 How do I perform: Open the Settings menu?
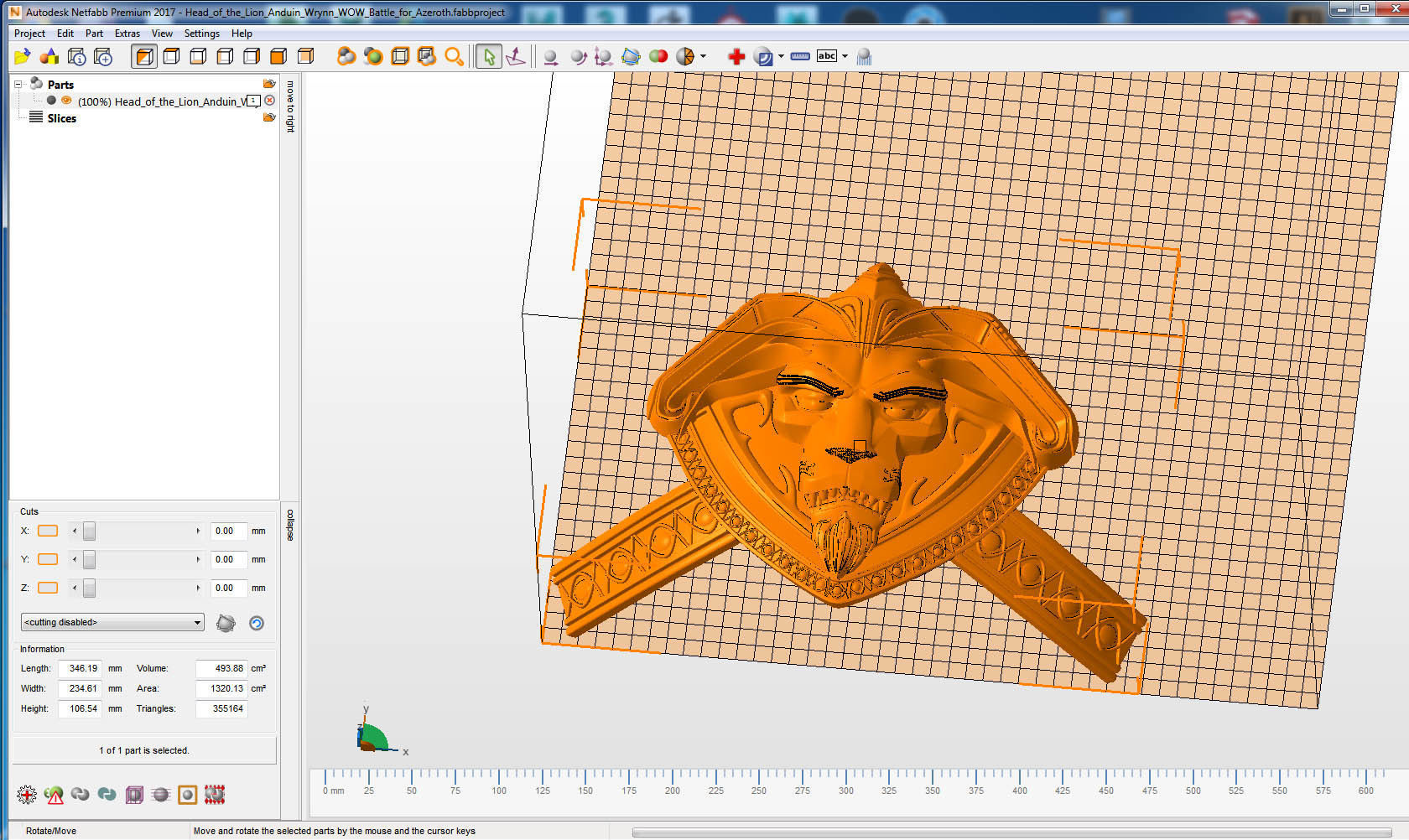(202, 34)
